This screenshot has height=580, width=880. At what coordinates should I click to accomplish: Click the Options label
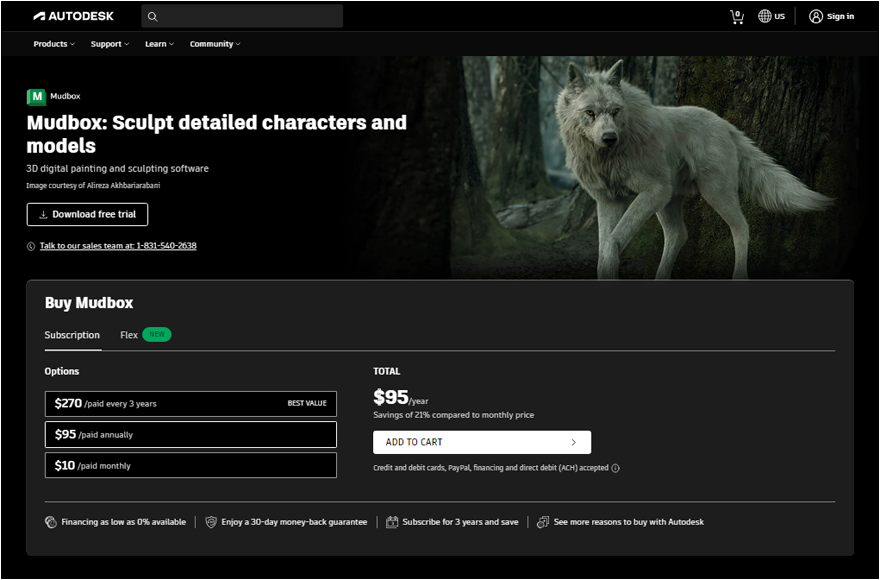(x=62, y=372)
